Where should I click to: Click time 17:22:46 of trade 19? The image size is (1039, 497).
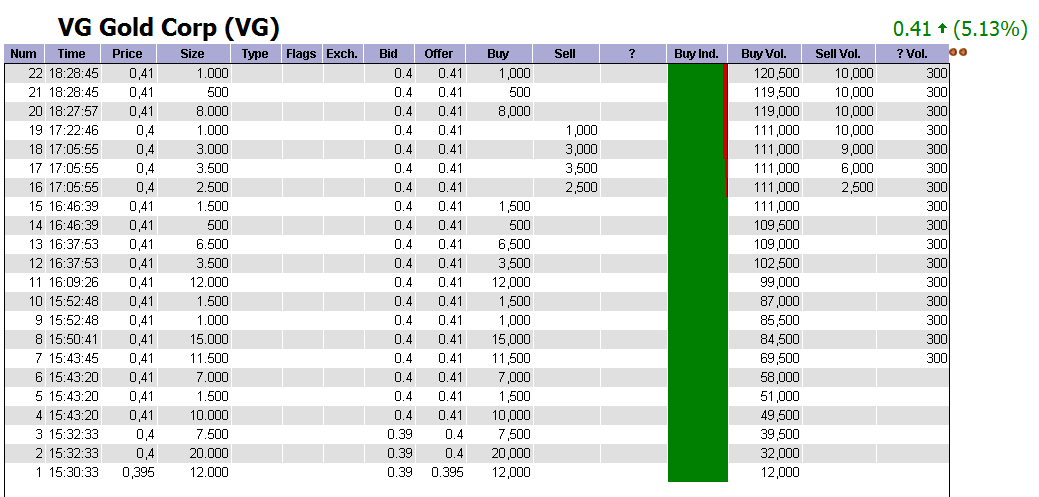(72, 131)
